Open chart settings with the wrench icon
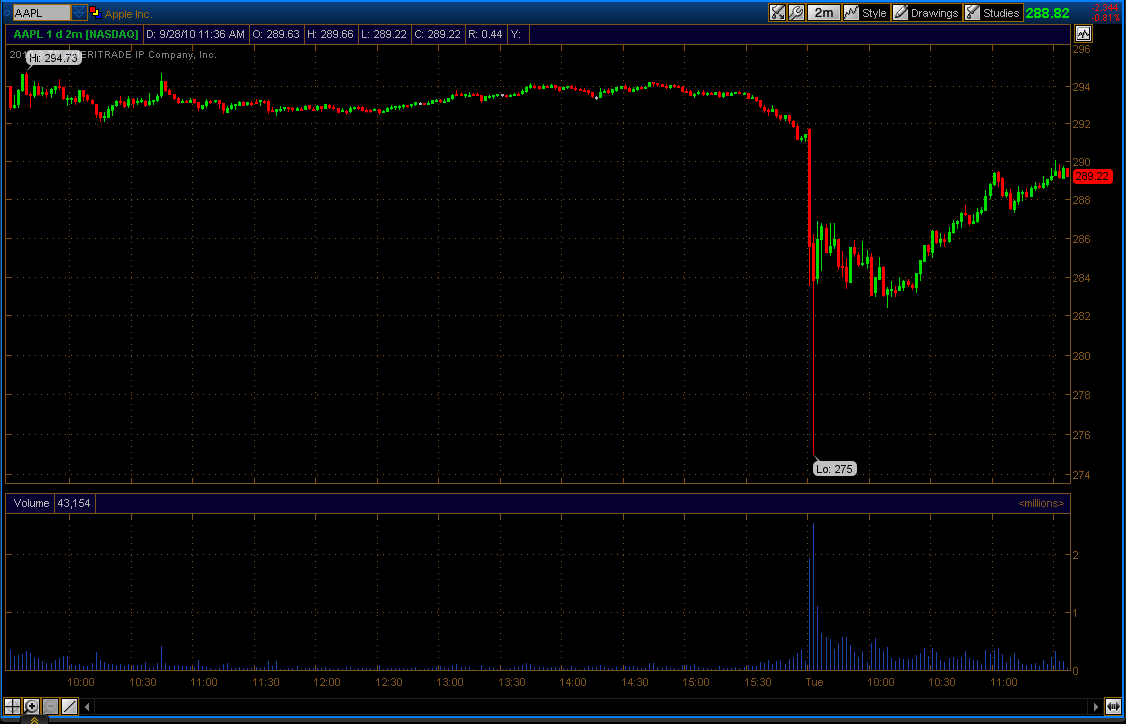 click(796, 12)
